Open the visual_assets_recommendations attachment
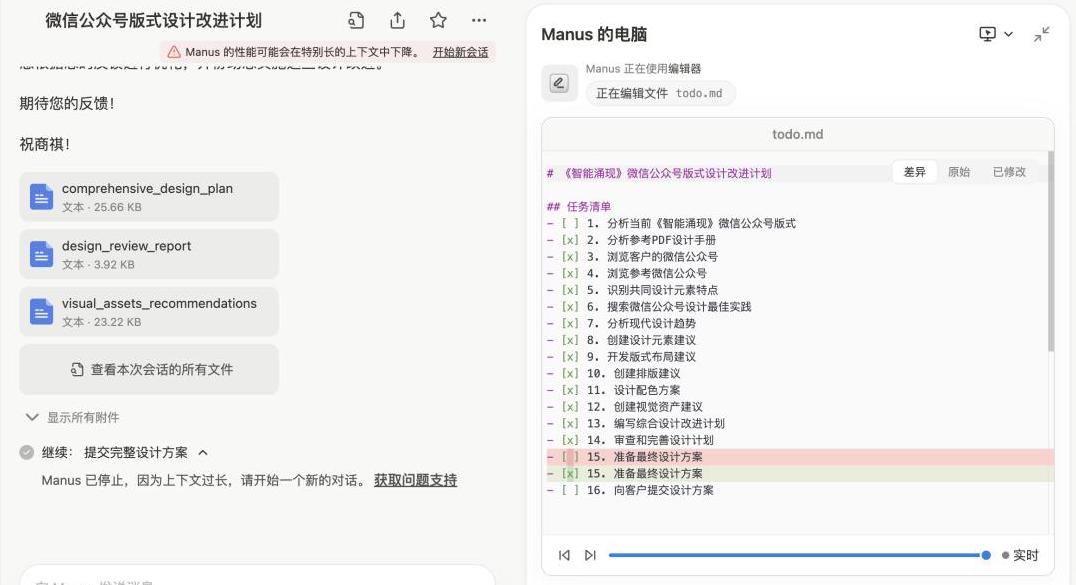Viewport: 1076px width, 585px height. tap(149, 312)
